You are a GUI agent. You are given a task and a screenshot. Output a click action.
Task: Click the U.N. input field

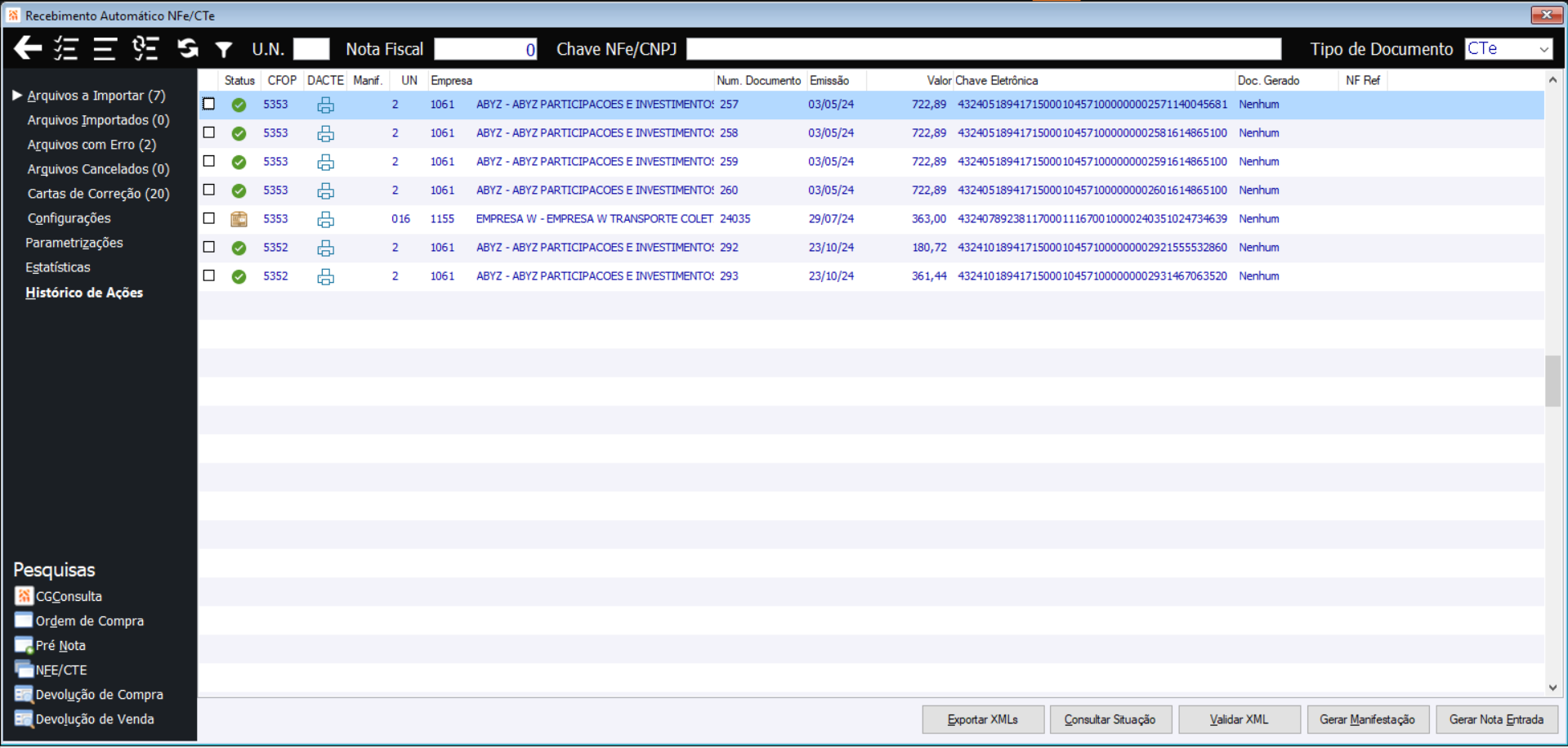[x=311, y=49]
